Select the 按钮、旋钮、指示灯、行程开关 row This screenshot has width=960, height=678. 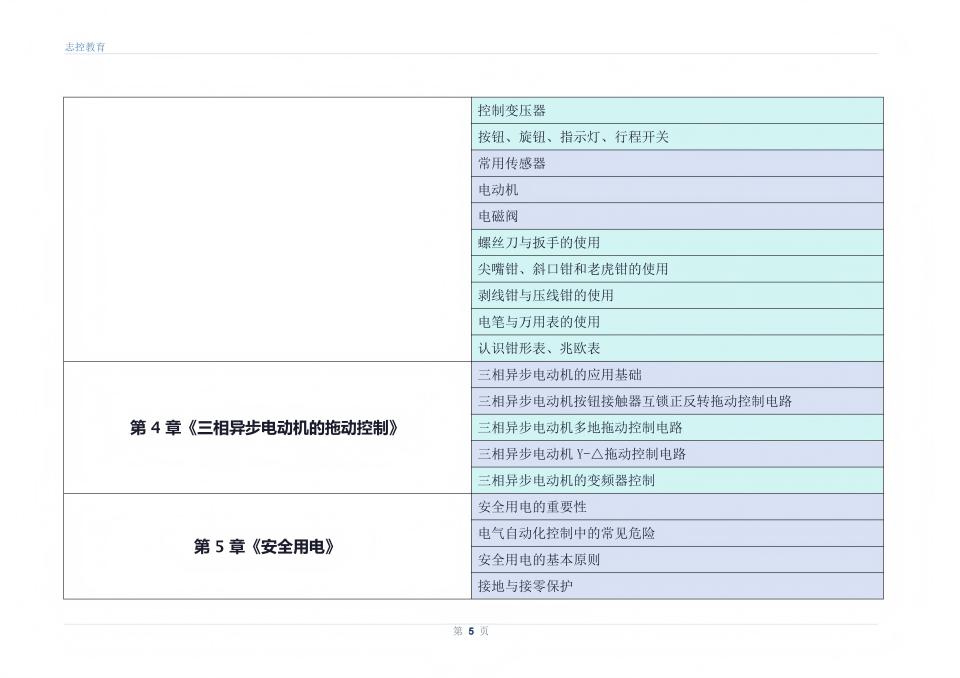tap(677, 137)
